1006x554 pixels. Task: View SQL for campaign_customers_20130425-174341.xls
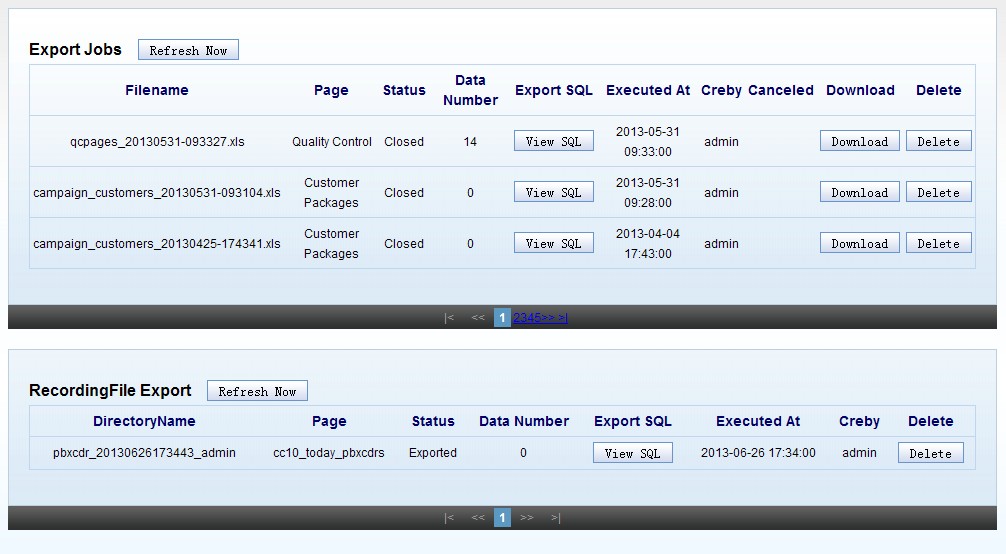point(553,243)
